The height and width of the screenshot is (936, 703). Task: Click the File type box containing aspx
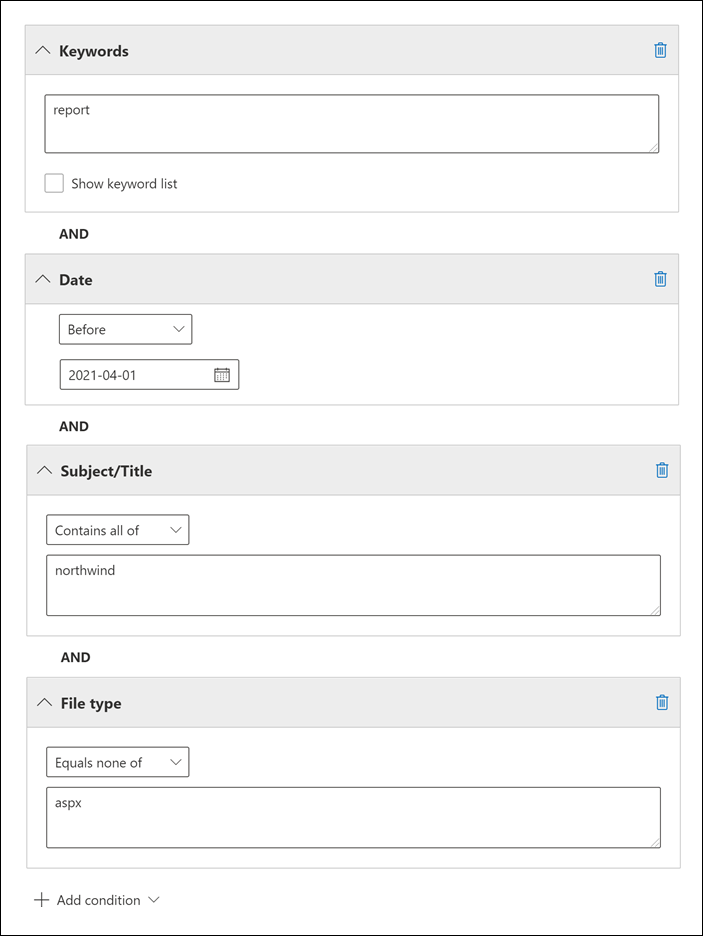pyautogui.click(x=353, y=817)
